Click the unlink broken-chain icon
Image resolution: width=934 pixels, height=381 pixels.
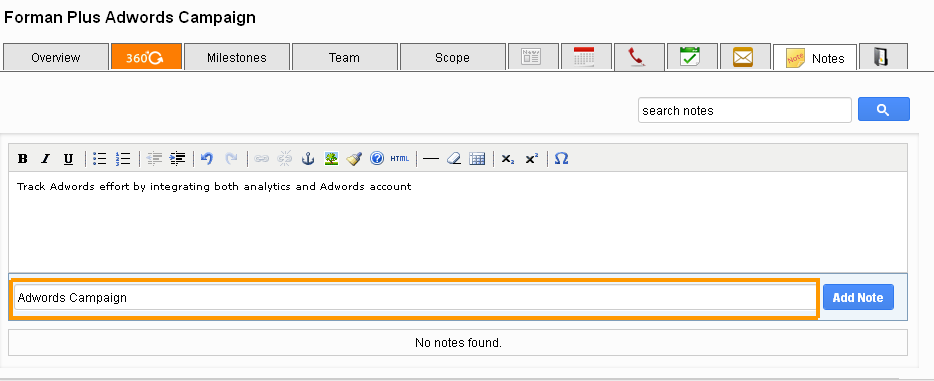(285, 158)
